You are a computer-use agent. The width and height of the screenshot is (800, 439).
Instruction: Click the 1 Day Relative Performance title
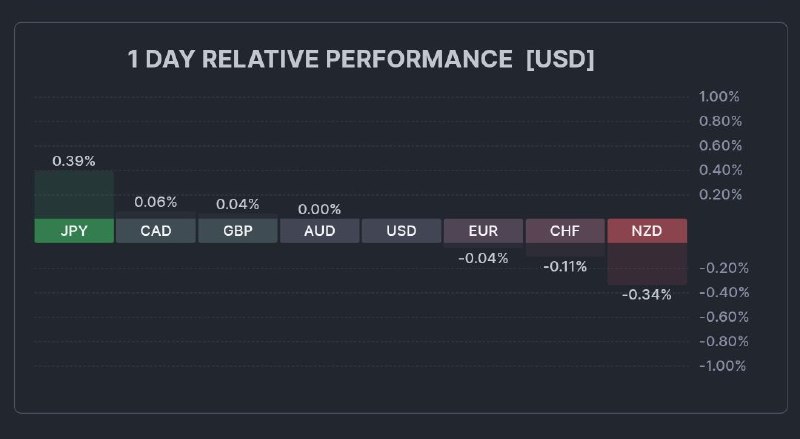[361, 59]
